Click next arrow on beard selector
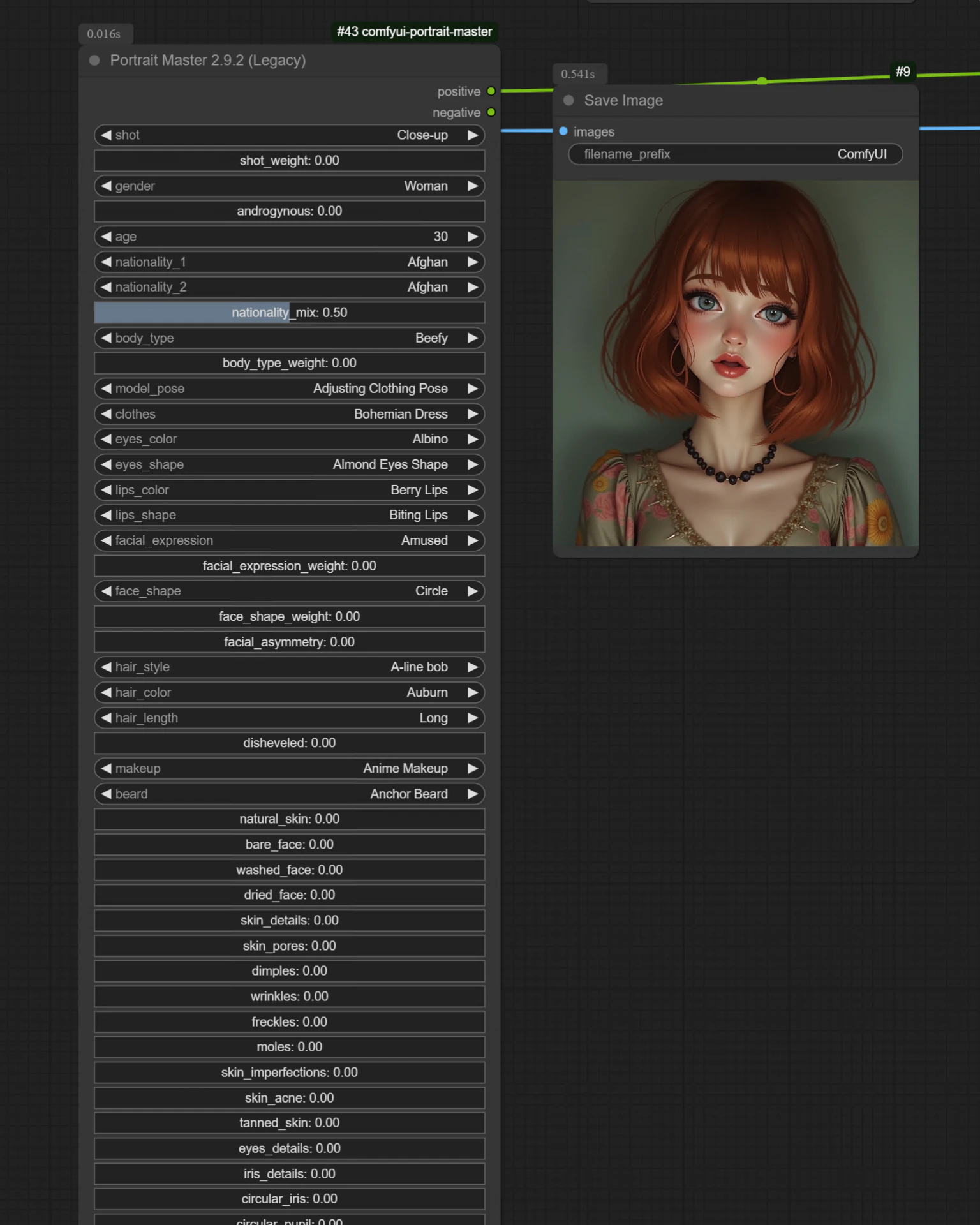The width and height of the screenshot is (980, 1225). 473,794
